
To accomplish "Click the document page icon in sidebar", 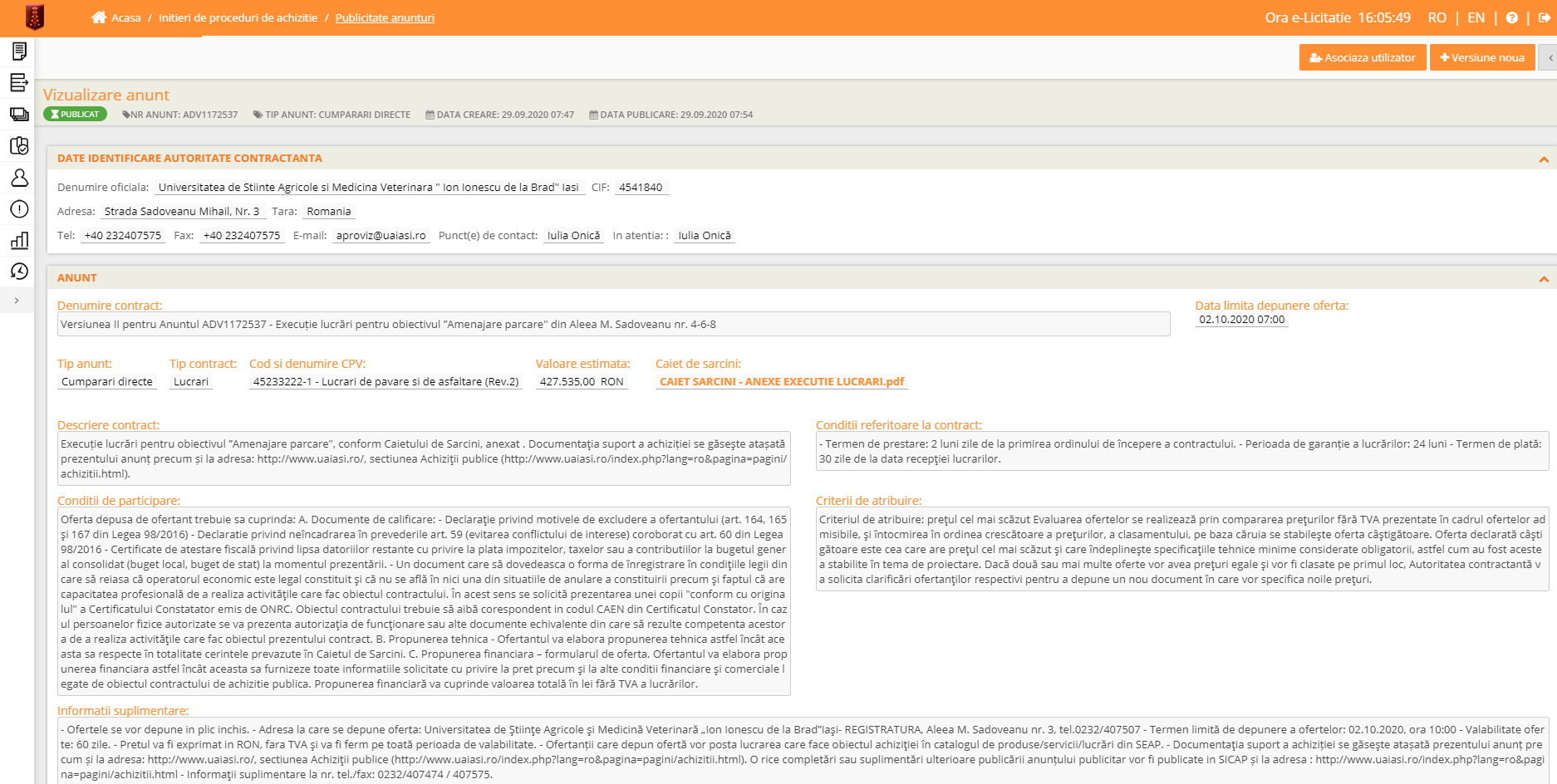I will (x=19, y=51).
